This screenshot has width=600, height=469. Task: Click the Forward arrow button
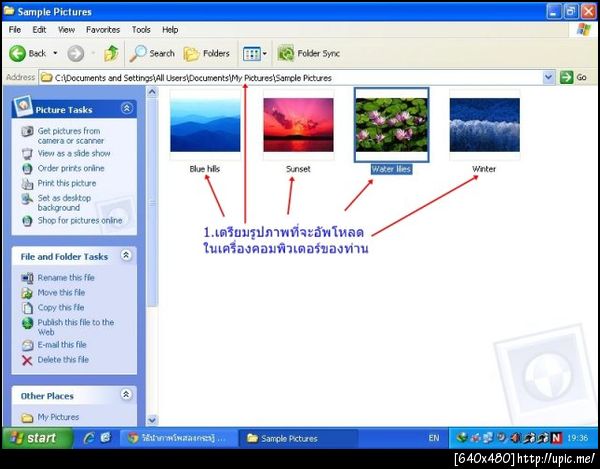(76, 53)
